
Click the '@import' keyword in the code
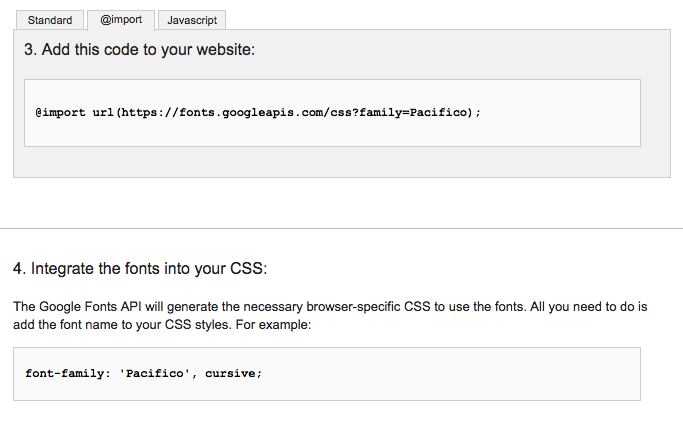click(60, 113)
